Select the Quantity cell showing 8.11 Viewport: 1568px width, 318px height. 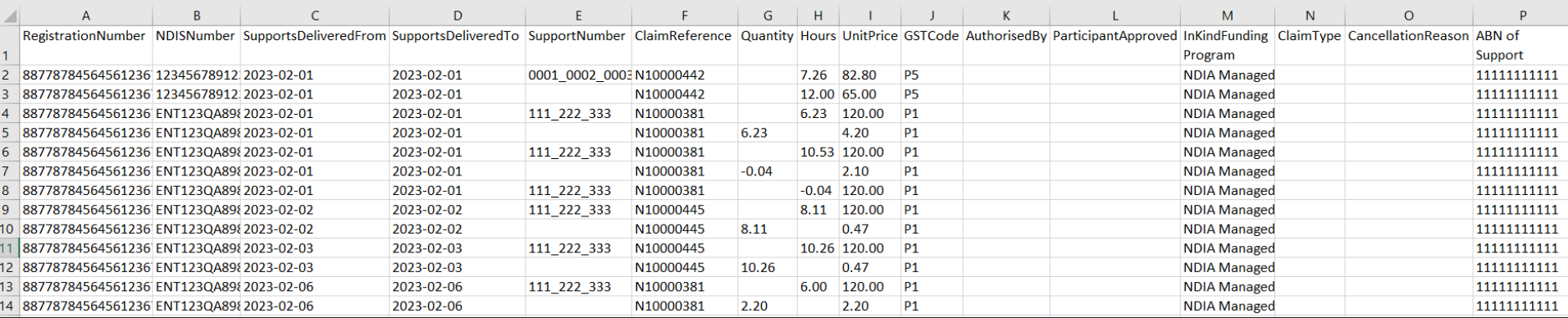tap(768, 229)
